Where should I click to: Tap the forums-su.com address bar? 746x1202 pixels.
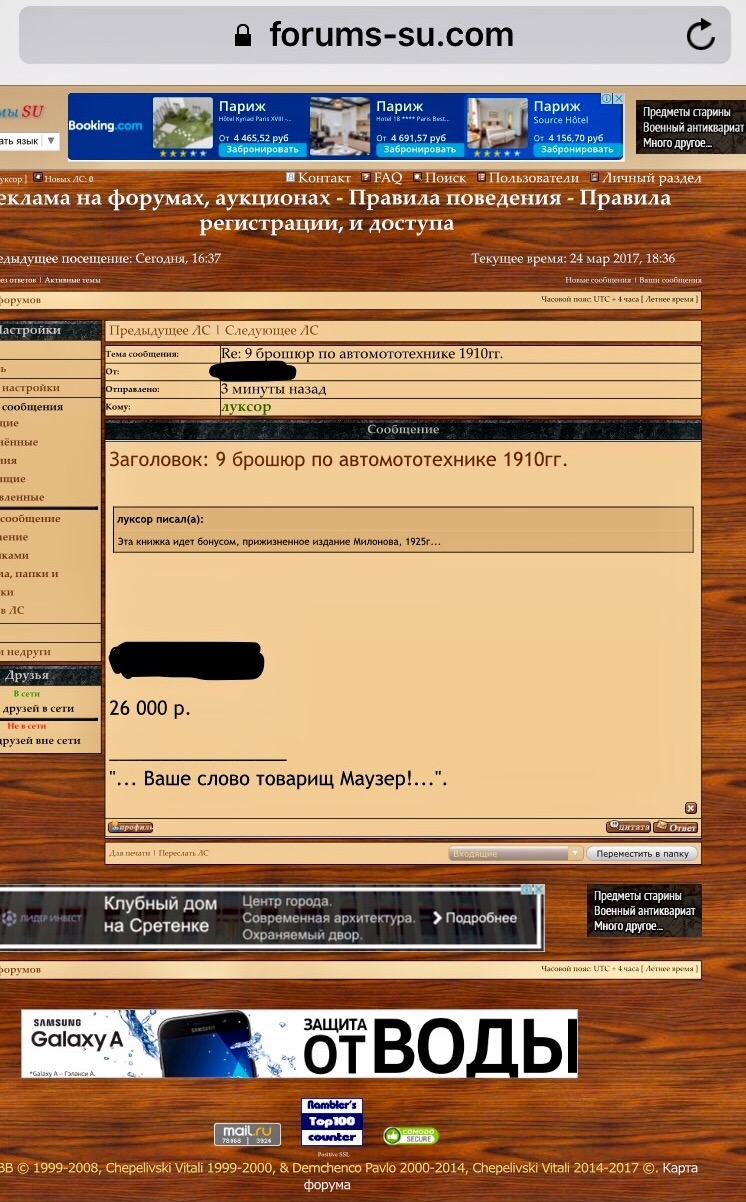coord(390,37)
